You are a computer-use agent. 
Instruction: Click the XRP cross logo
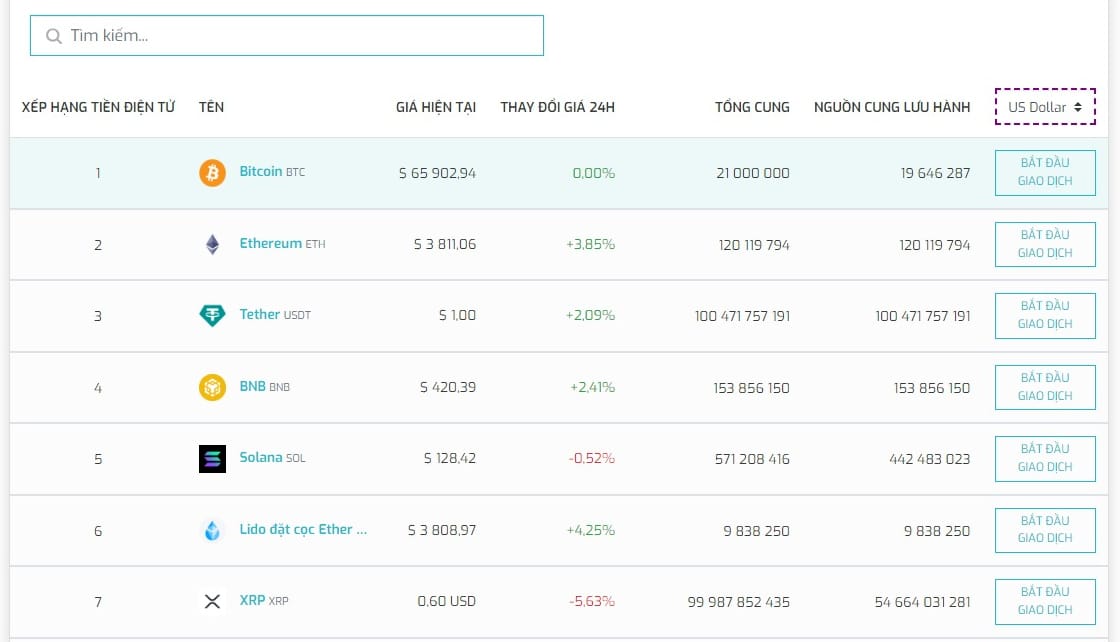212,601
